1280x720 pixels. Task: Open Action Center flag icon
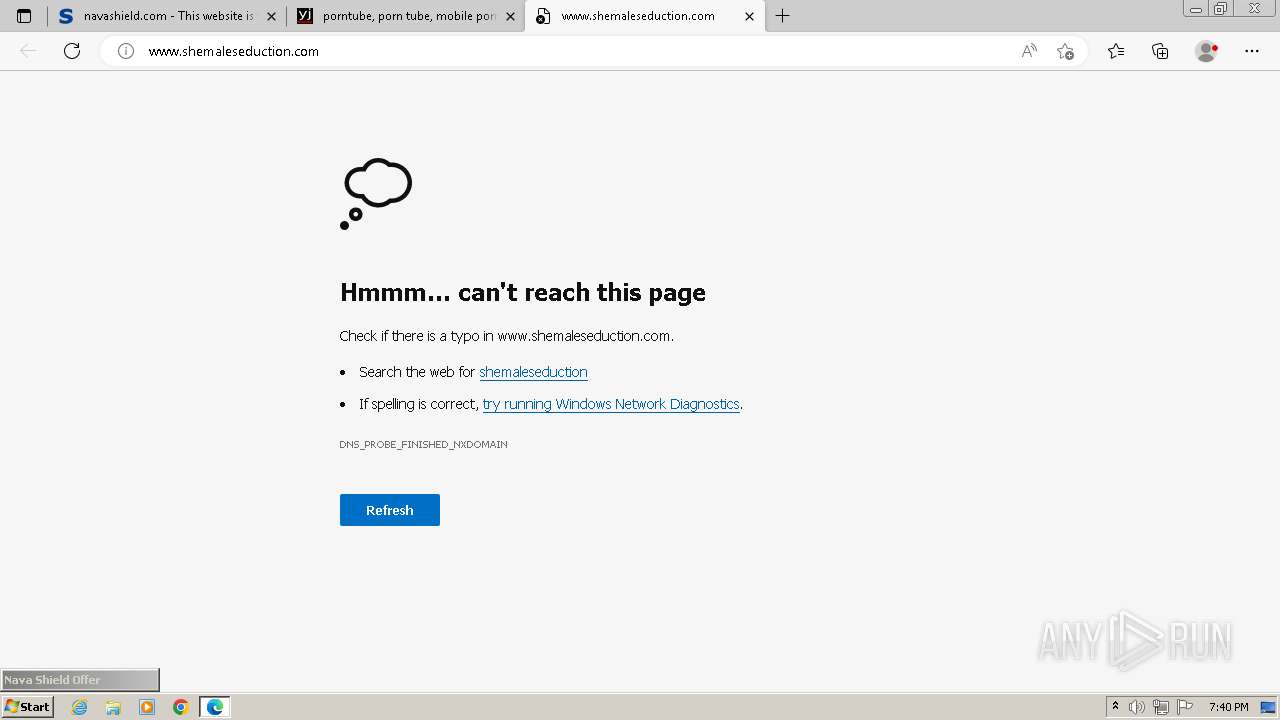(x=1185, y=707)
